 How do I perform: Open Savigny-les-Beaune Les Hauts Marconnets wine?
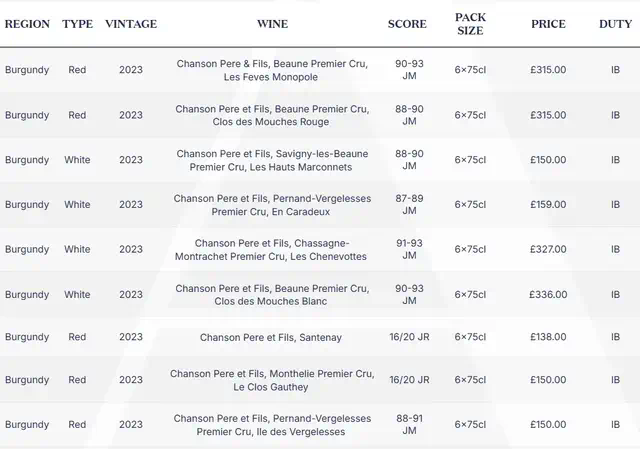click(x=272, y=160)
